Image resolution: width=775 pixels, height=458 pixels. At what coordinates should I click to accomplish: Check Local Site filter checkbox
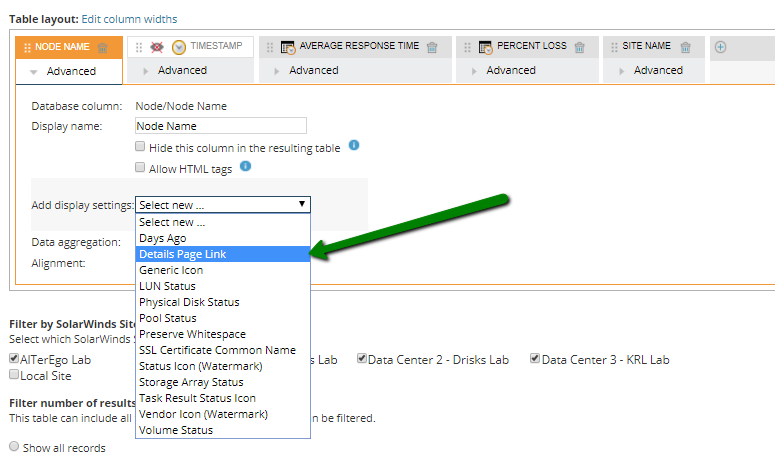[x=14, y=374]
